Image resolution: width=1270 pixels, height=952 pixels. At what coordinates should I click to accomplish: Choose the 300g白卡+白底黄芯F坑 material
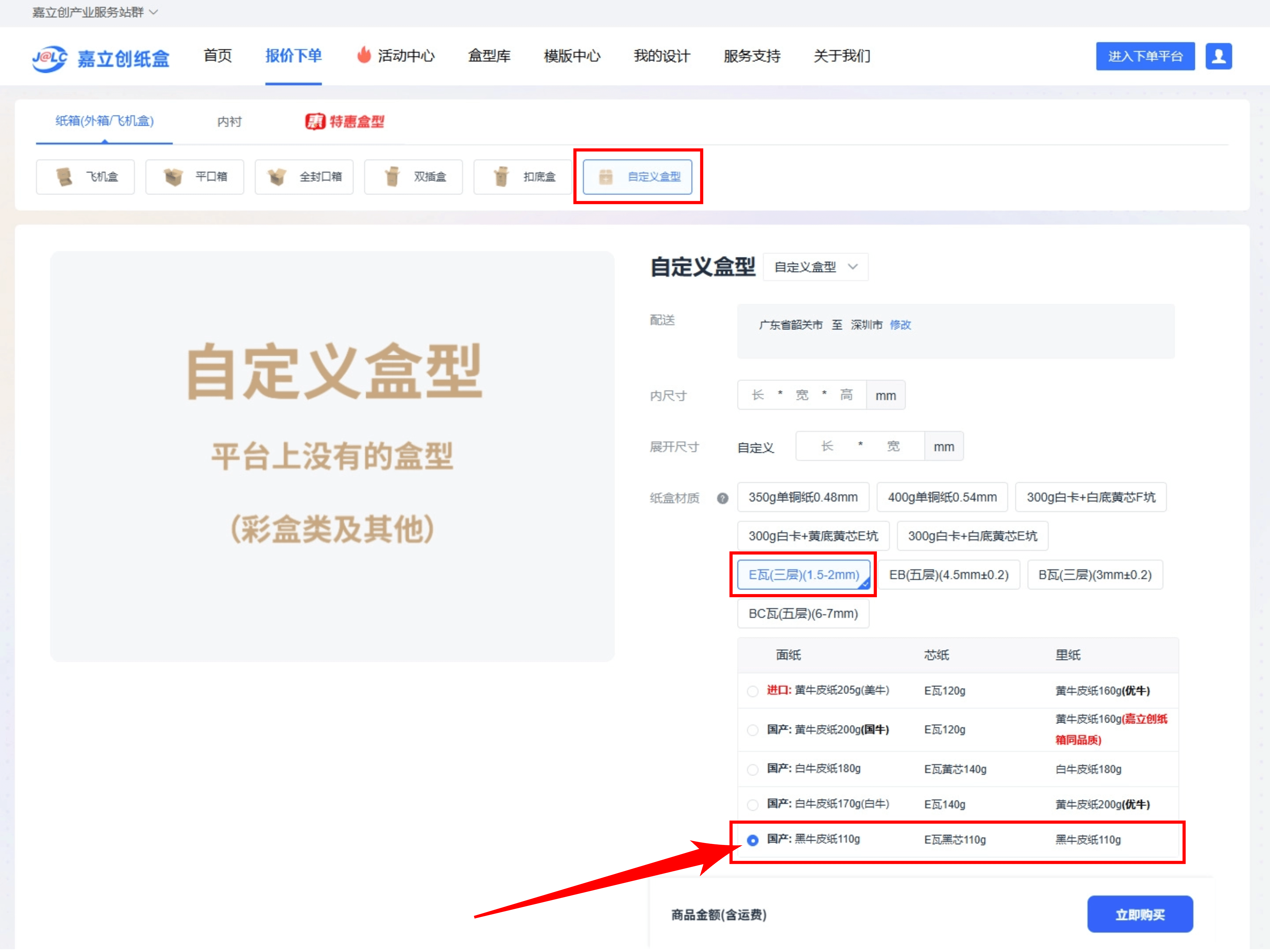pyautogui.click(x=1091, y=497)
